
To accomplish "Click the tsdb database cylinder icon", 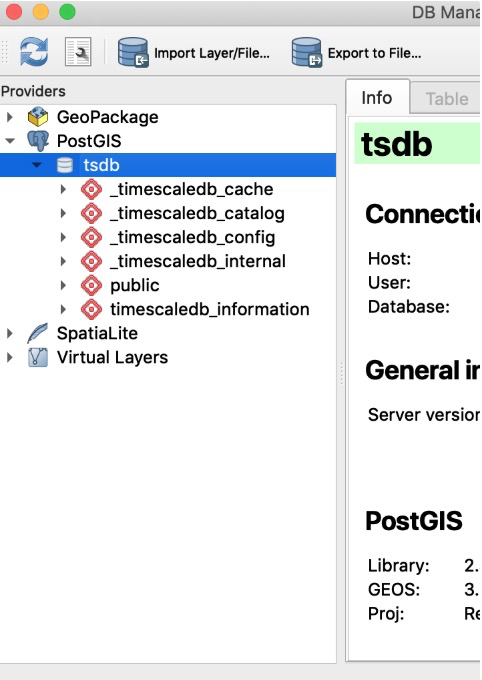I will point(65,165).
